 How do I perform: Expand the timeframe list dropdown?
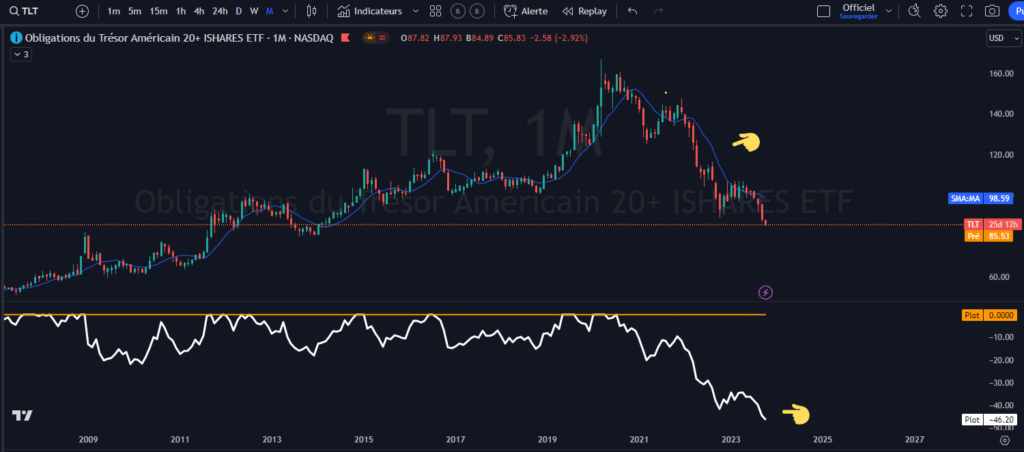[x=284, y=11]
